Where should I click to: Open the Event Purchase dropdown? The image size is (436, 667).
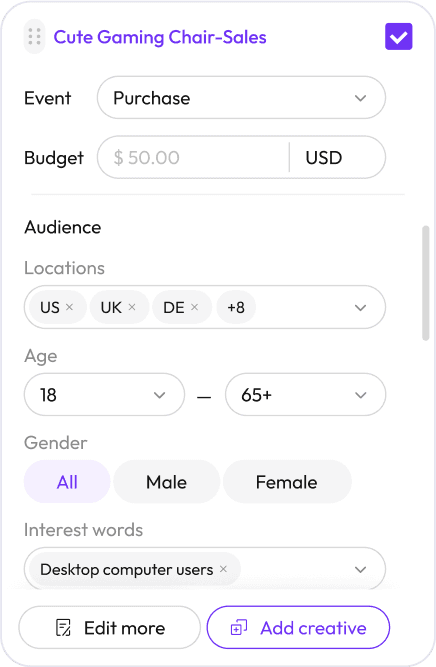(x=241, y=98)
